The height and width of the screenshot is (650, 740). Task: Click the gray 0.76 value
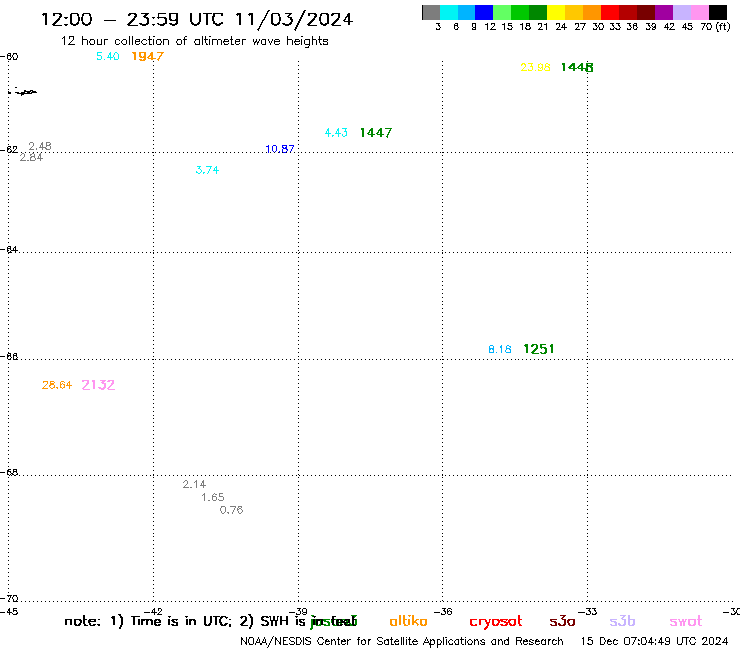pos(231,510)
